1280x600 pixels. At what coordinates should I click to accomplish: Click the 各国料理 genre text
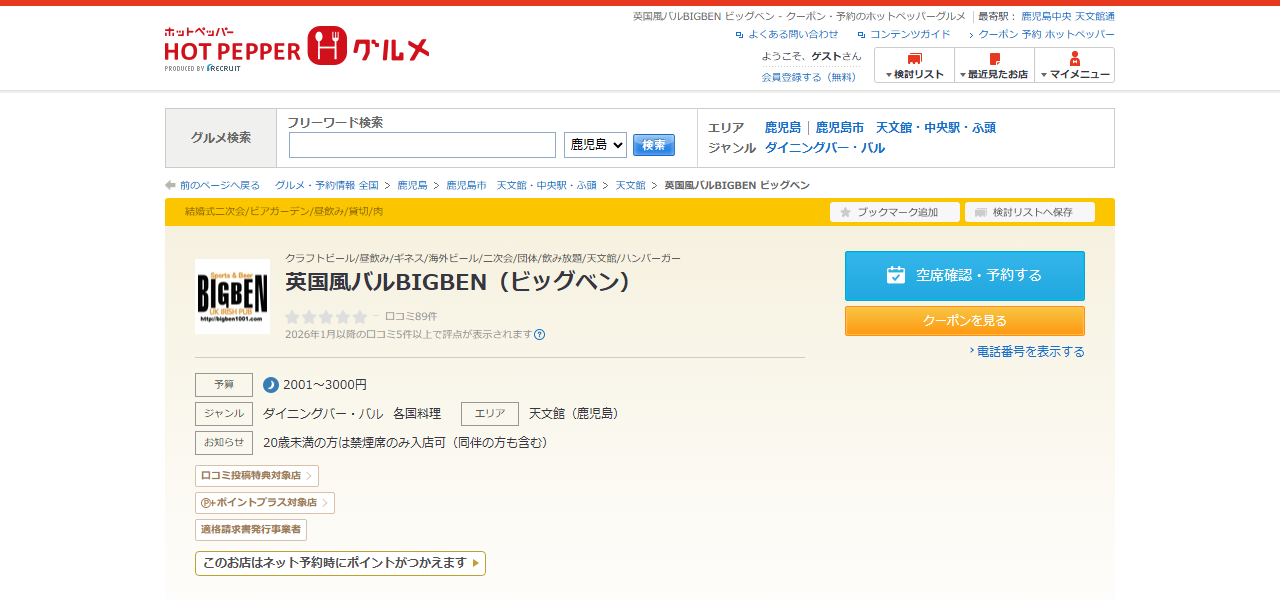tap(417, 414)
